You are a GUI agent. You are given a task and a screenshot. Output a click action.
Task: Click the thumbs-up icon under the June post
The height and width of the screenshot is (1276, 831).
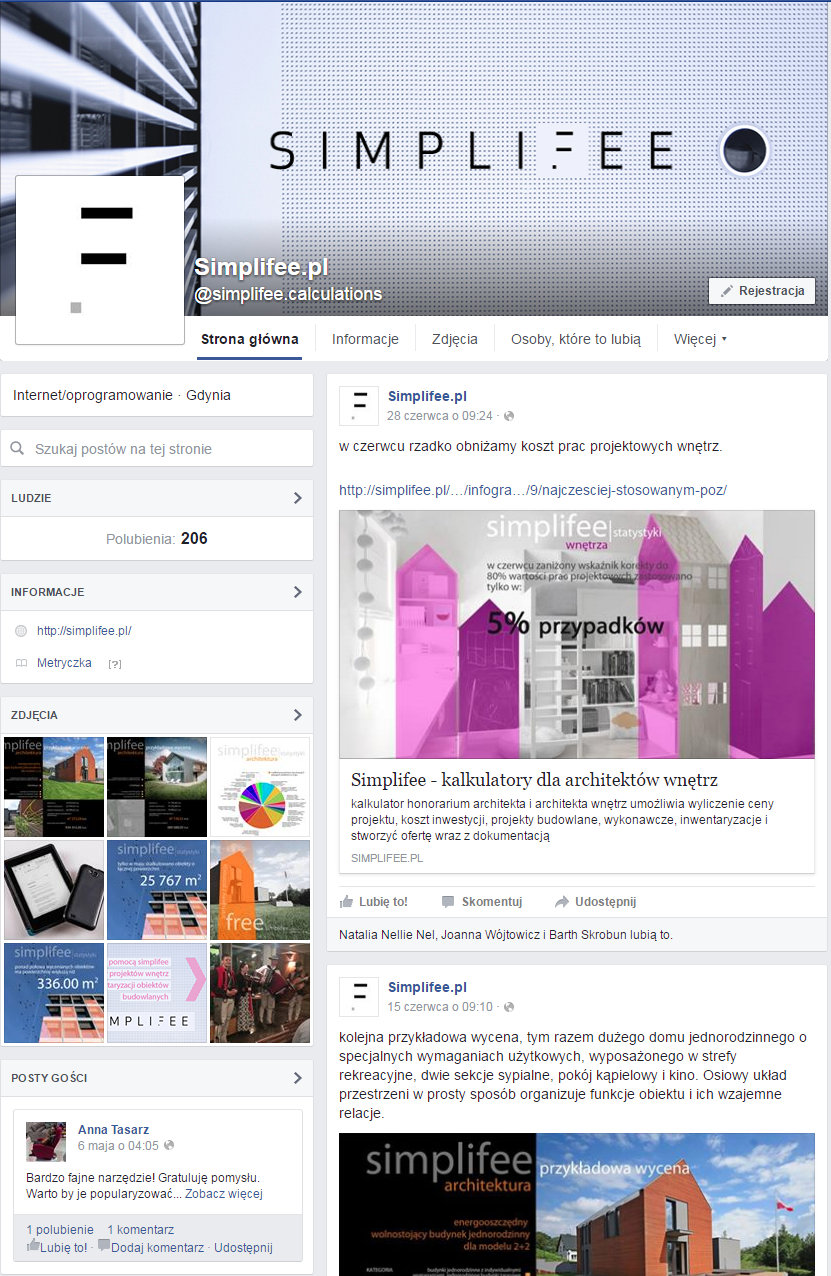pyautogui.click(x=346, y=901)
